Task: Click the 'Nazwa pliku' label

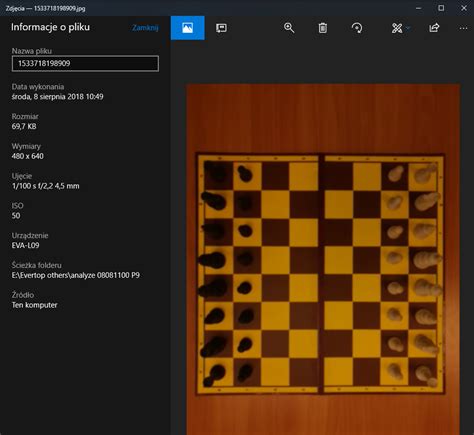Action: (32, 51)
